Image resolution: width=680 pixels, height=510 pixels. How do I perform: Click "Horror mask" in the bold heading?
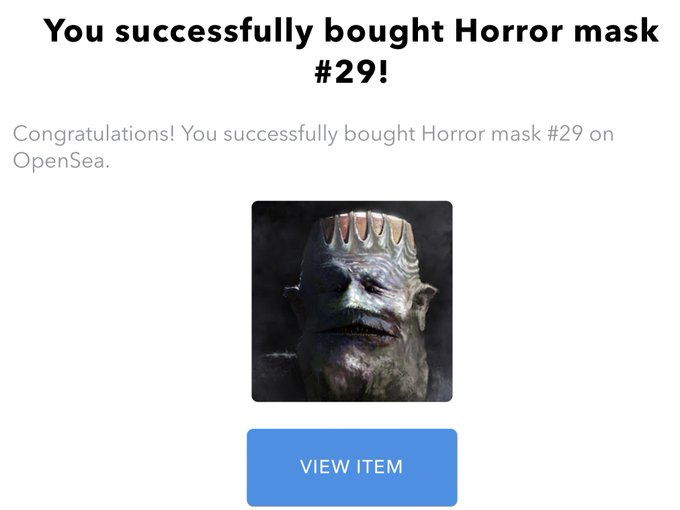[x=556, y=31]
